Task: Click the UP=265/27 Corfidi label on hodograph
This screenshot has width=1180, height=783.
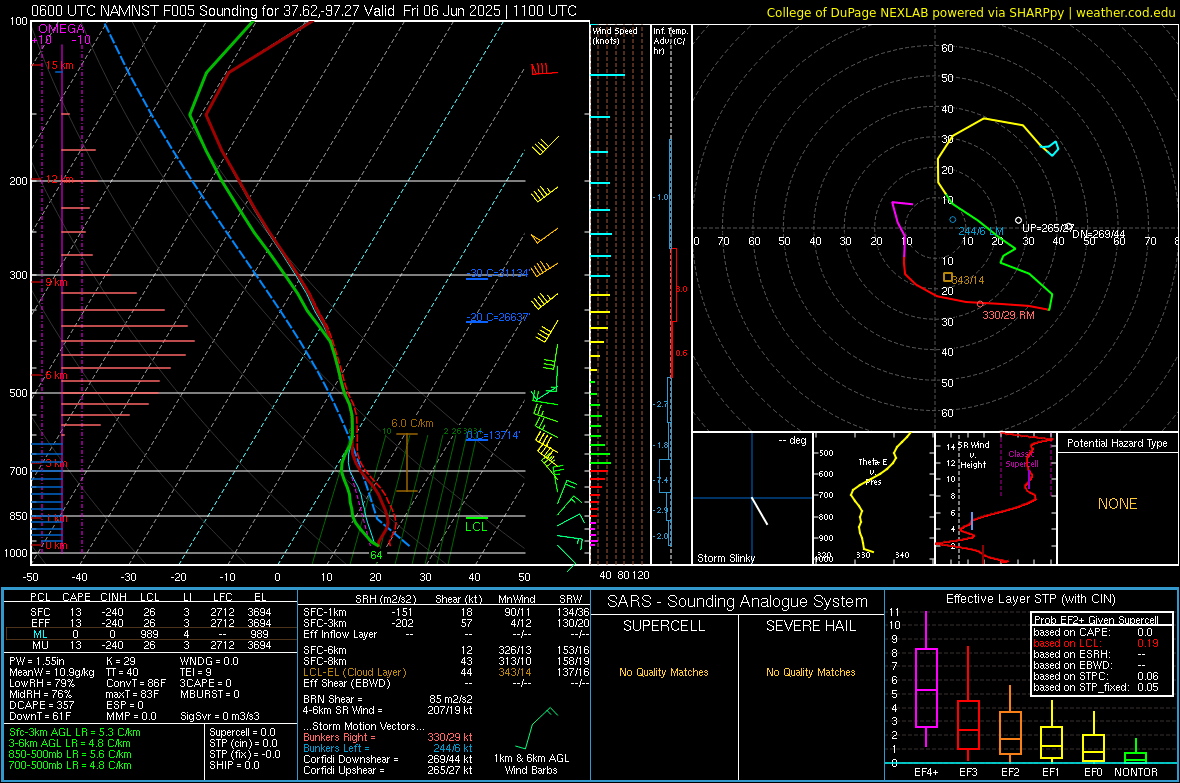Action: pos(1047,227)
